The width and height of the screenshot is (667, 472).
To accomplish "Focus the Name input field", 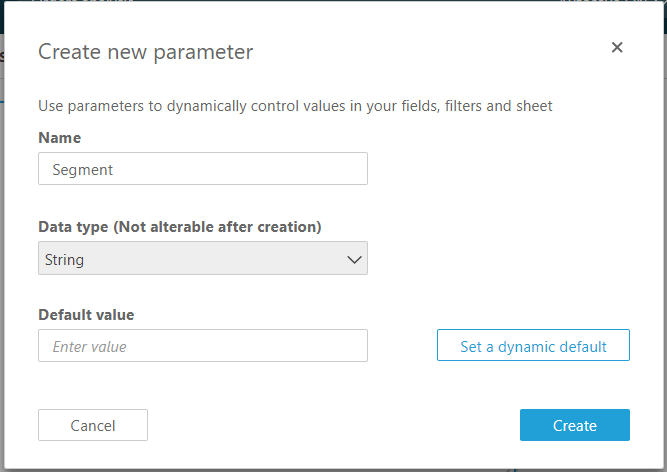I will point(202,169).
